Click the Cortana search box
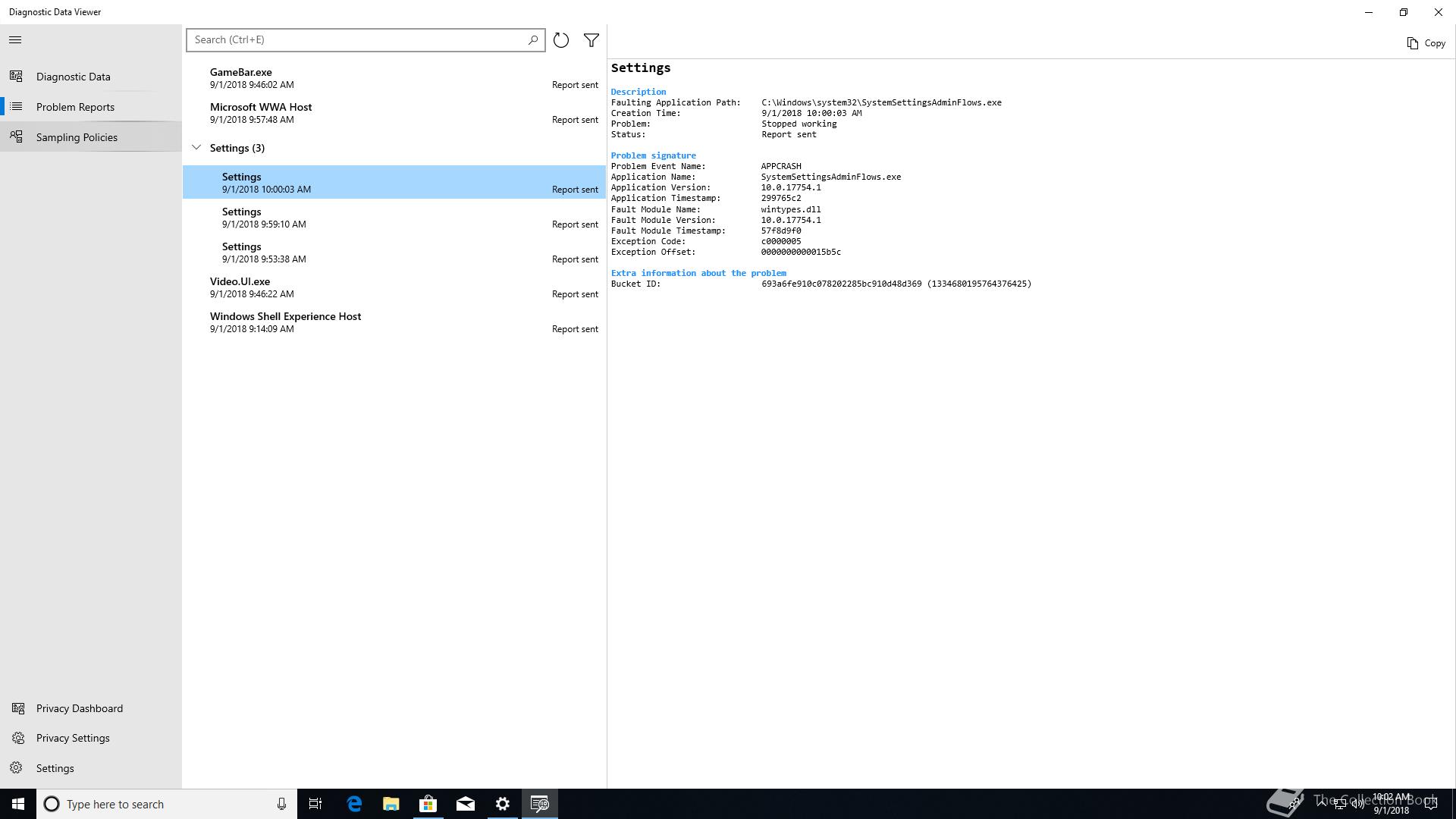1456x819 pixels. [x=167, y=804]
